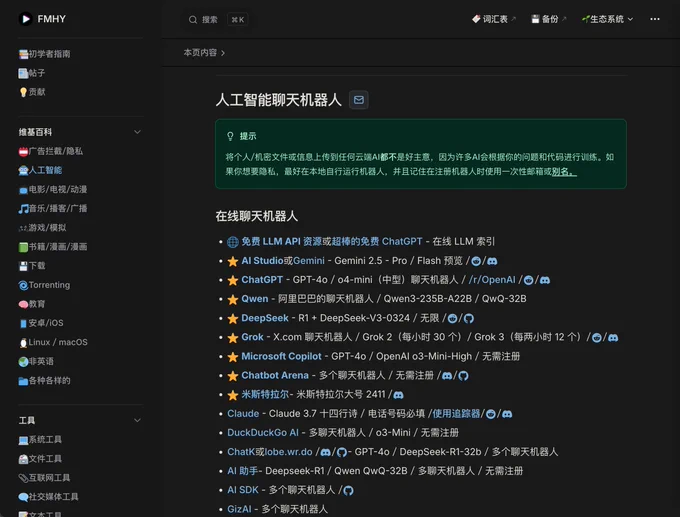This screenshot has height=517, width=680.
Task: Open 系统工具 sidebar item
Action: coord(40,439)
